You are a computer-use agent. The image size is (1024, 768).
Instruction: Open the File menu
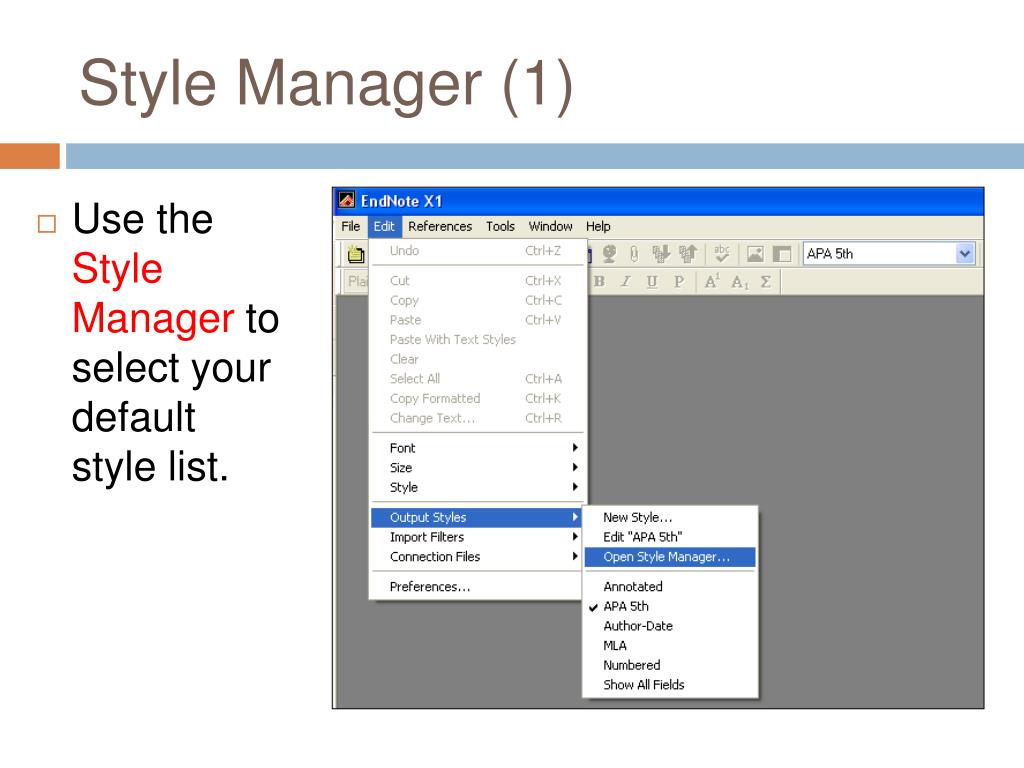click(351, 226)
